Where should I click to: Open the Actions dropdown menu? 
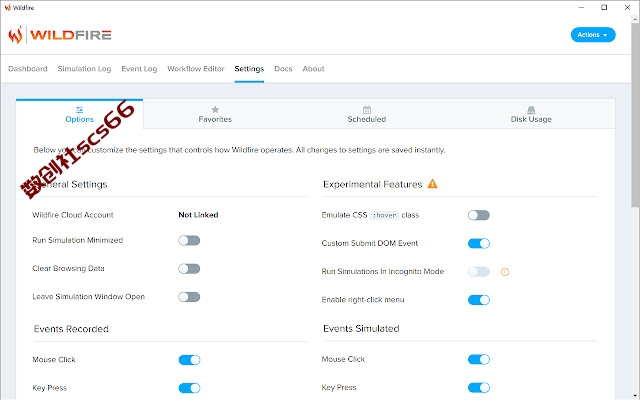point(593,35)
